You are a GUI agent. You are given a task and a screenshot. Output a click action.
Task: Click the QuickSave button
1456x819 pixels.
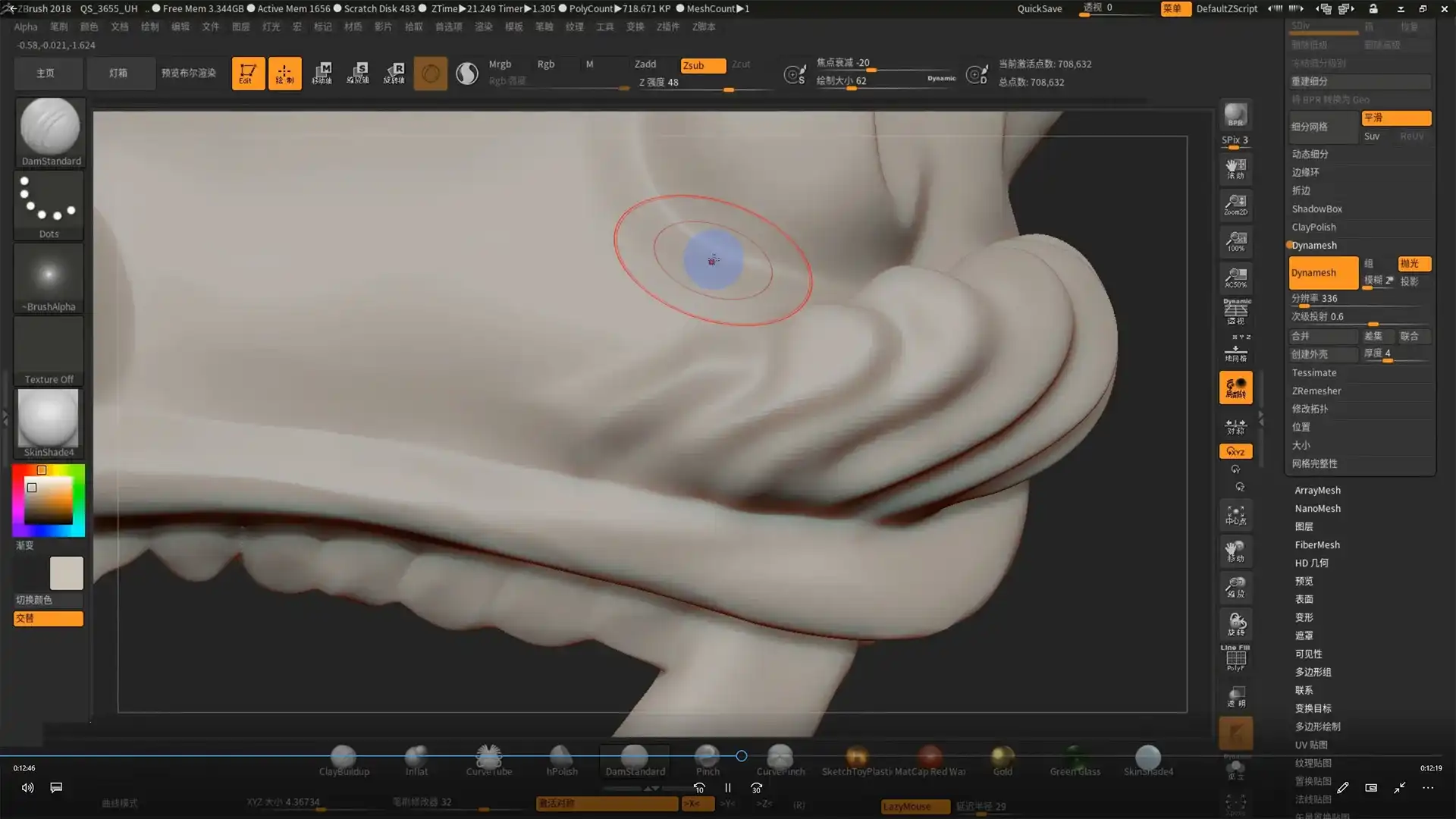click(1039, 9)
